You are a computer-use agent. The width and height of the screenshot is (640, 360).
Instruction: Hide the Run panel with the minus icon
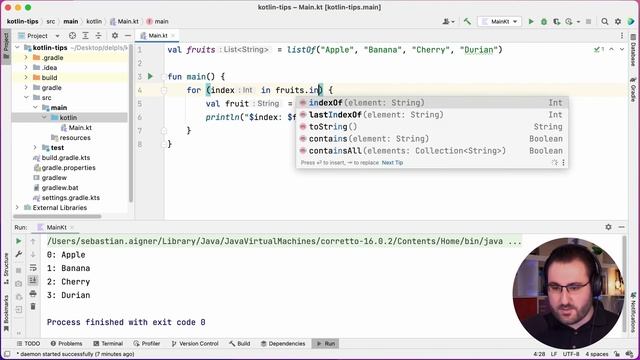pyautogui.click(x=622, y=227)
